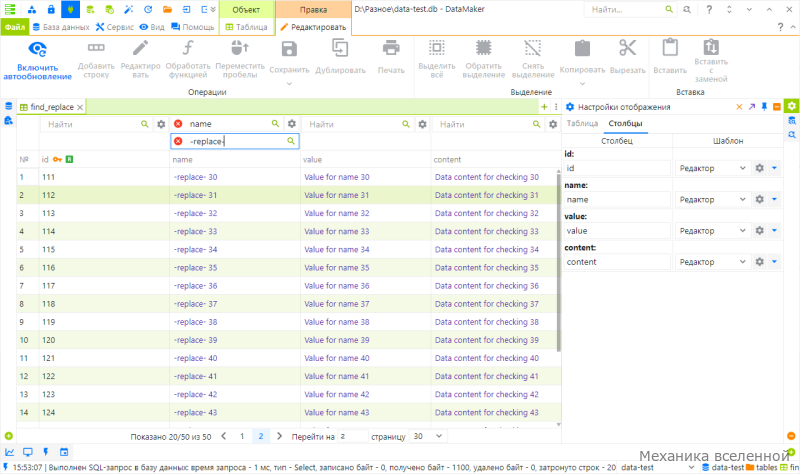Click the Вставить paste icon

670,47
